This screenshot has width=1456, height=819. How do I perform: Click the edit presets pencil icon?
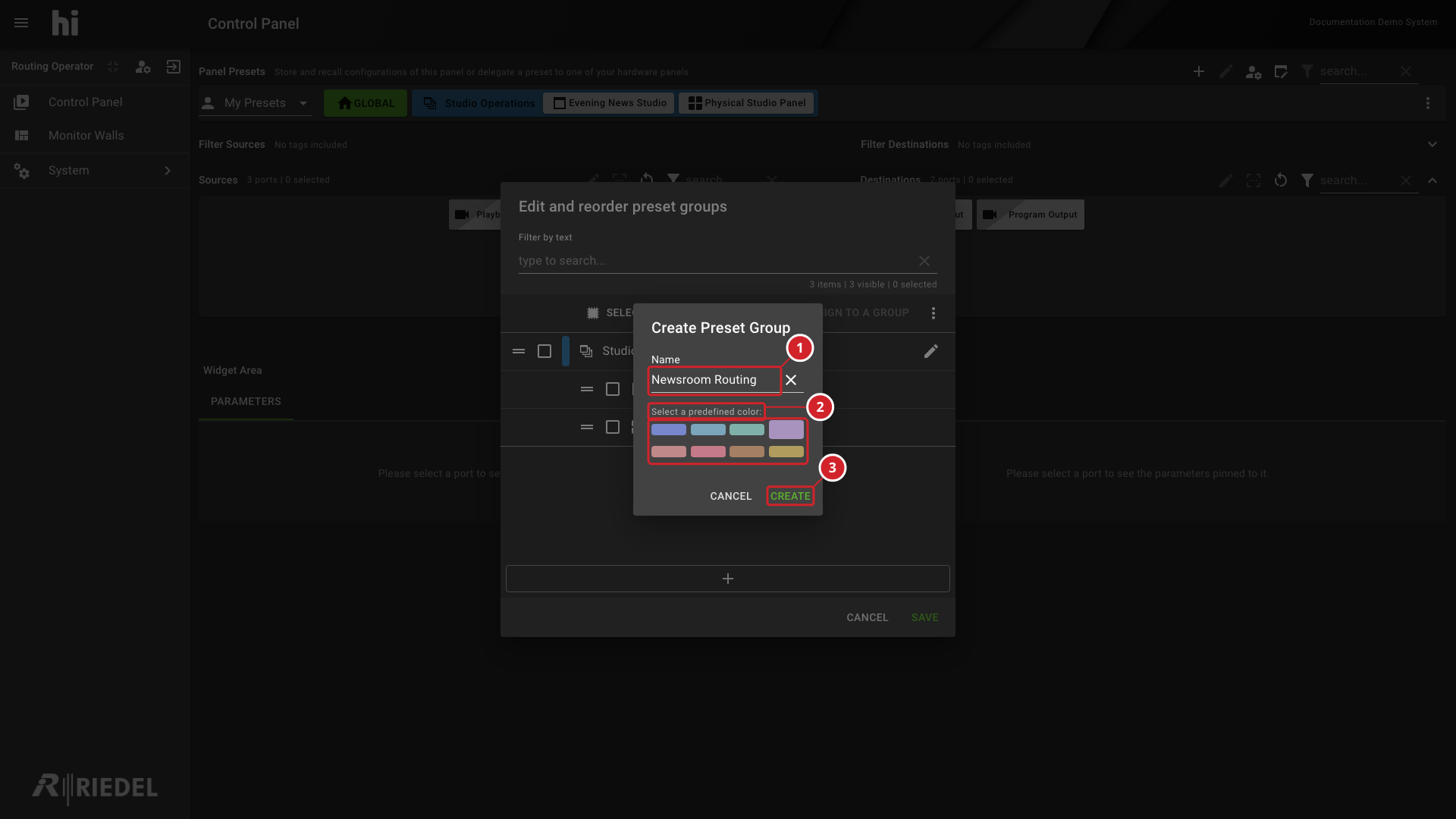[1225, 71]
